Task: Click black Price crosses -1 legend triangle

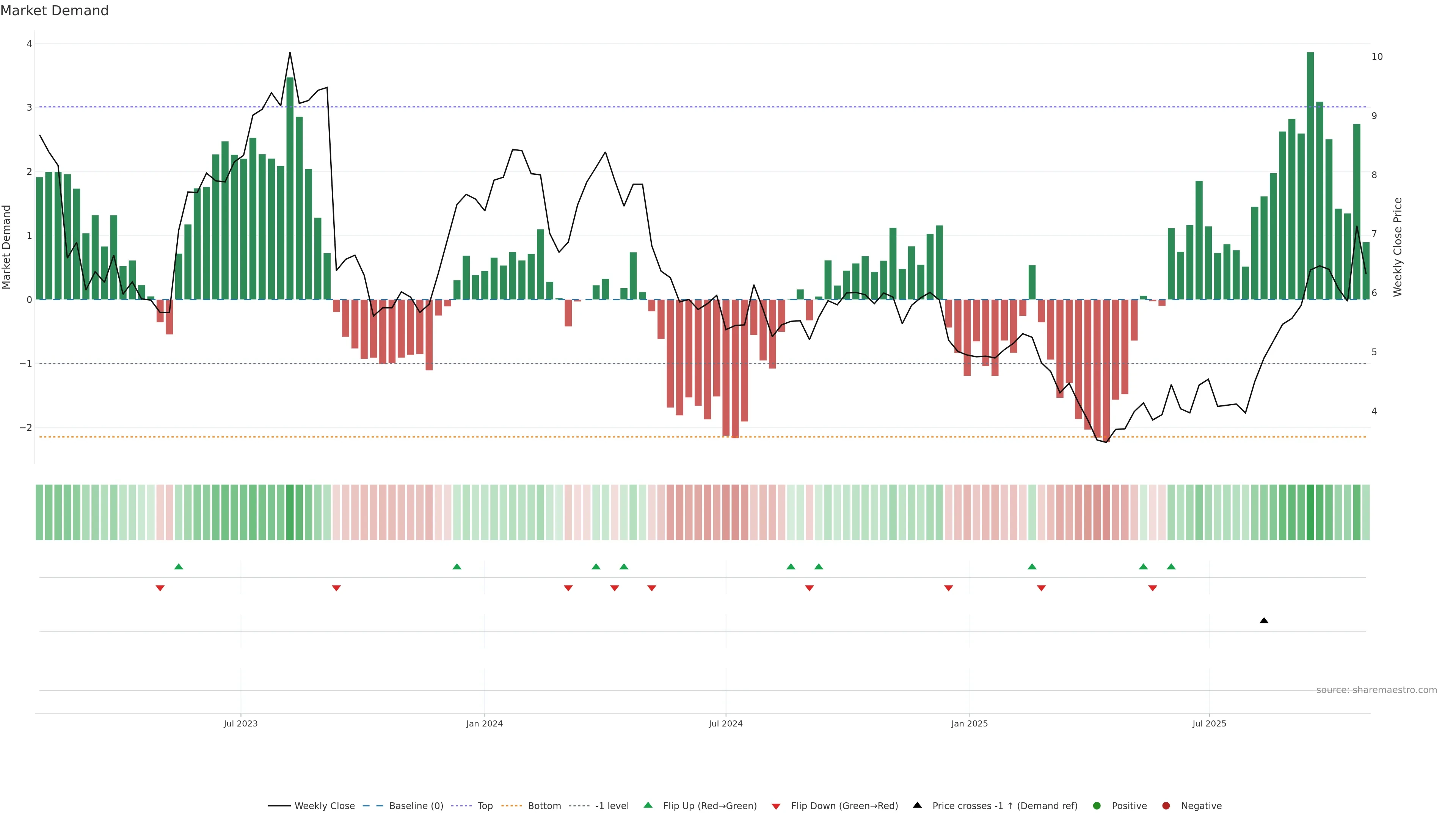Action: click(917, 805)
